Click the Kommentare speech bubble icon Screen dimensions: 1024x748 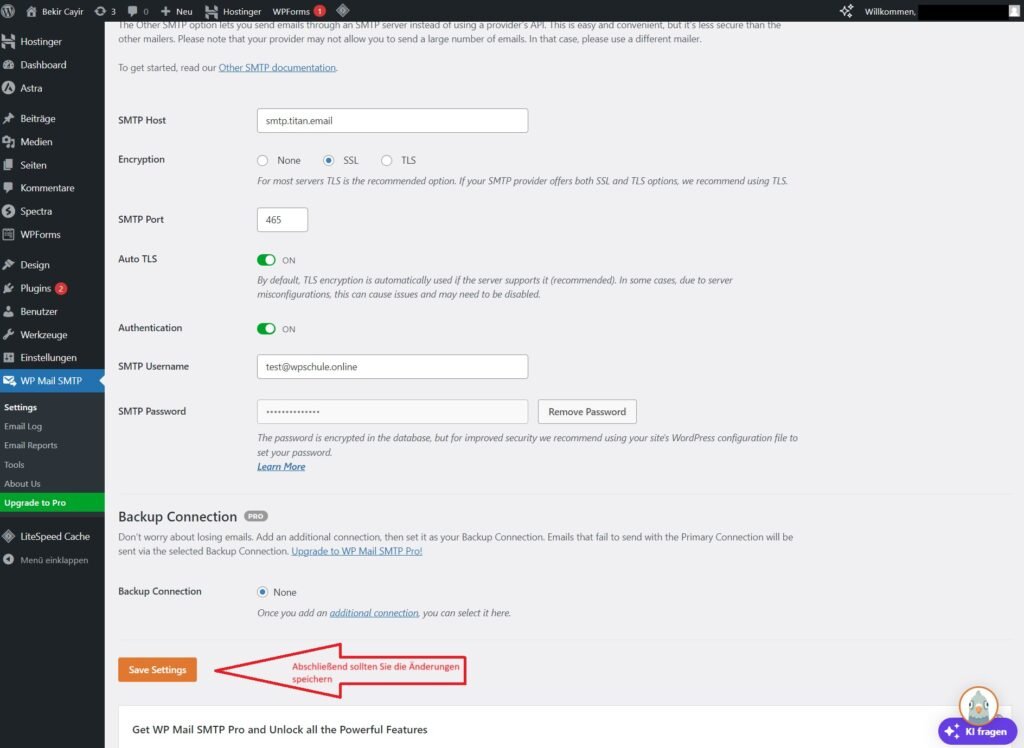click(8, 187)
